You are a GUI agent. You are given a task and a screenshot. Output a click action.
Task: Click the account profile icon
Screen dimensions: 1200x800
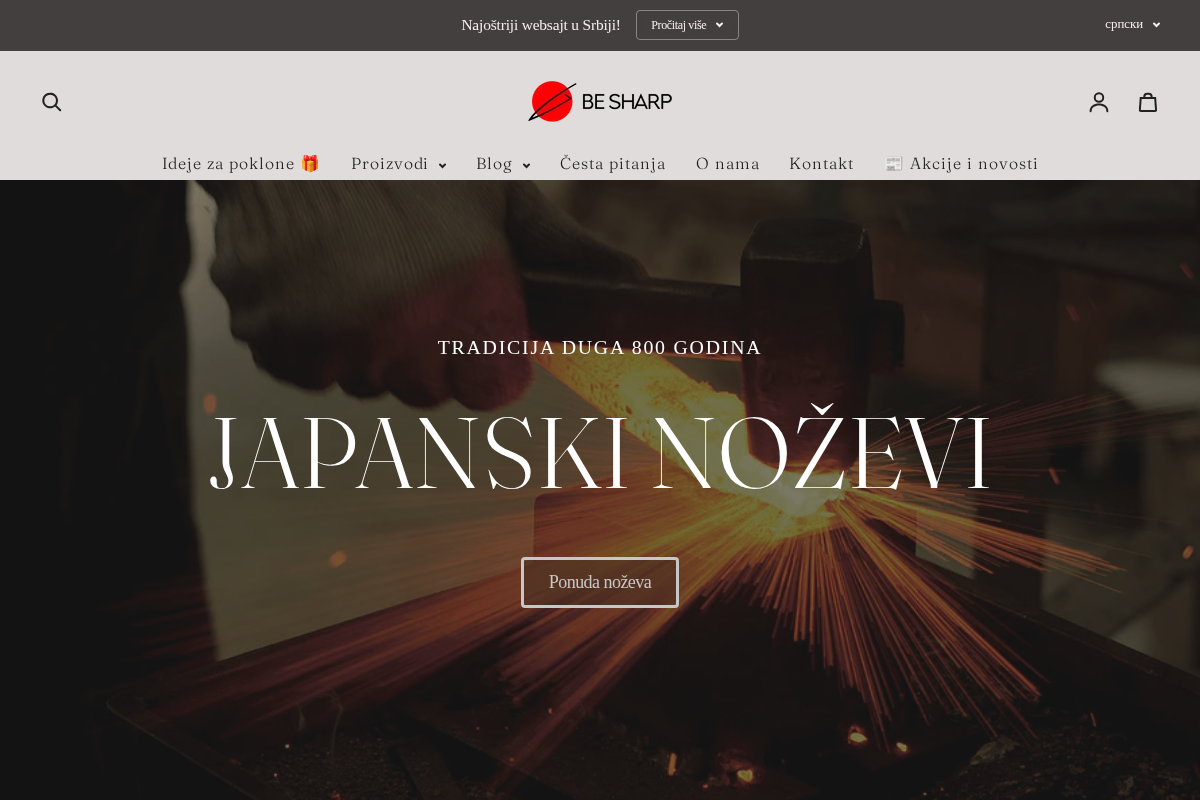click(1099, 101)
